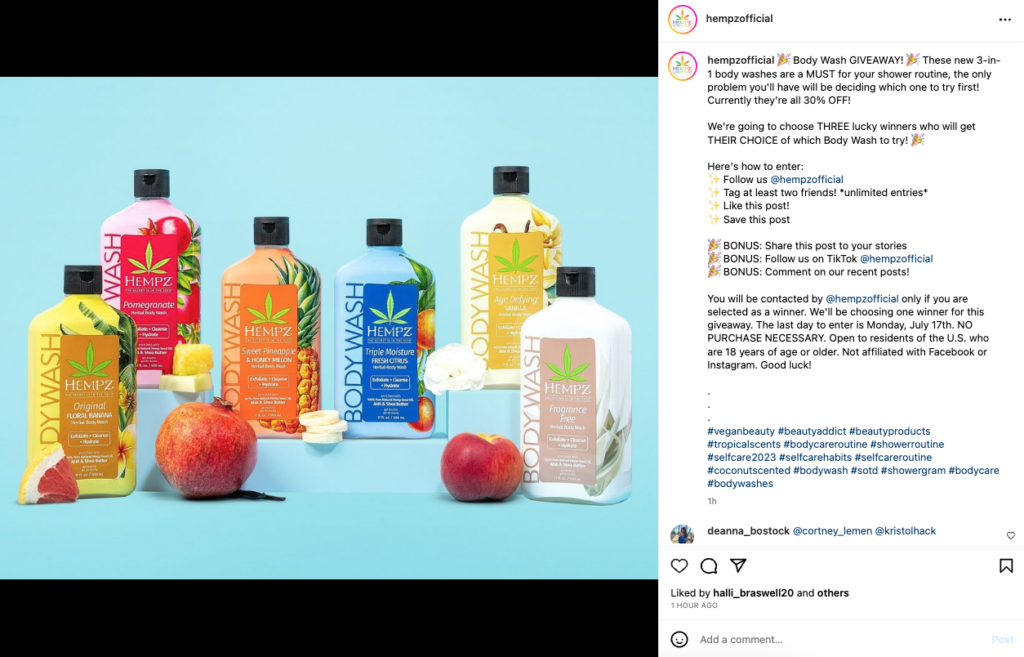Click the Add a comment field
1024x657 pixels.
tap(842, 639)
